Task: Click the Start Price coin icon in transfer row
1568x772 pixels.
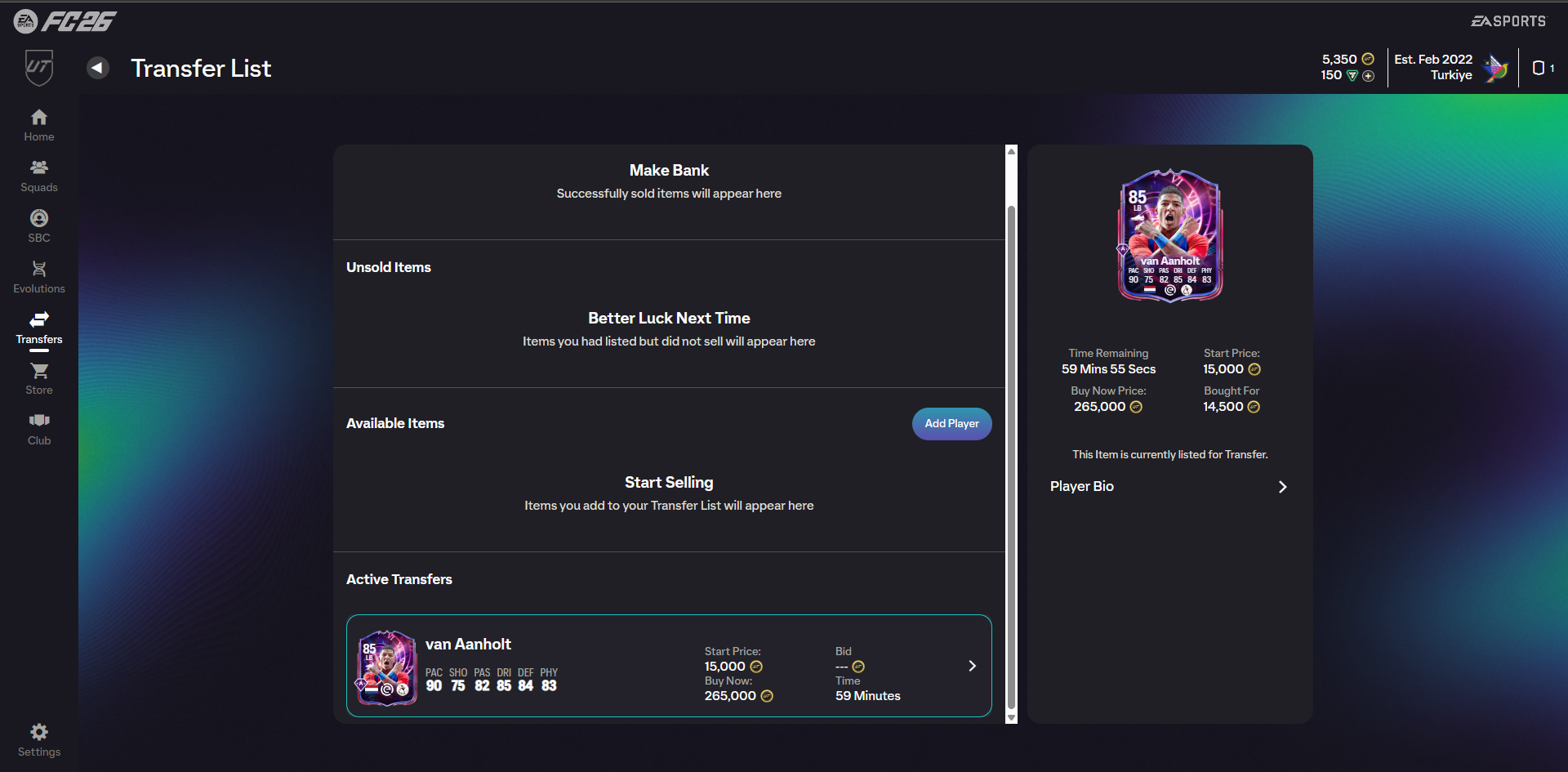Action: coord(756,667)
